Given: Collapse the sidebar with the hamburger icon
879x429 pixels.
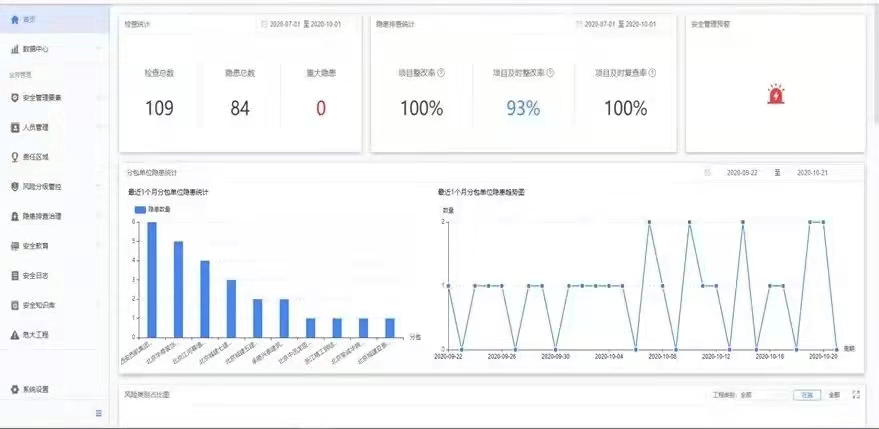Looking at the screenshot, I should pos(99,413).
